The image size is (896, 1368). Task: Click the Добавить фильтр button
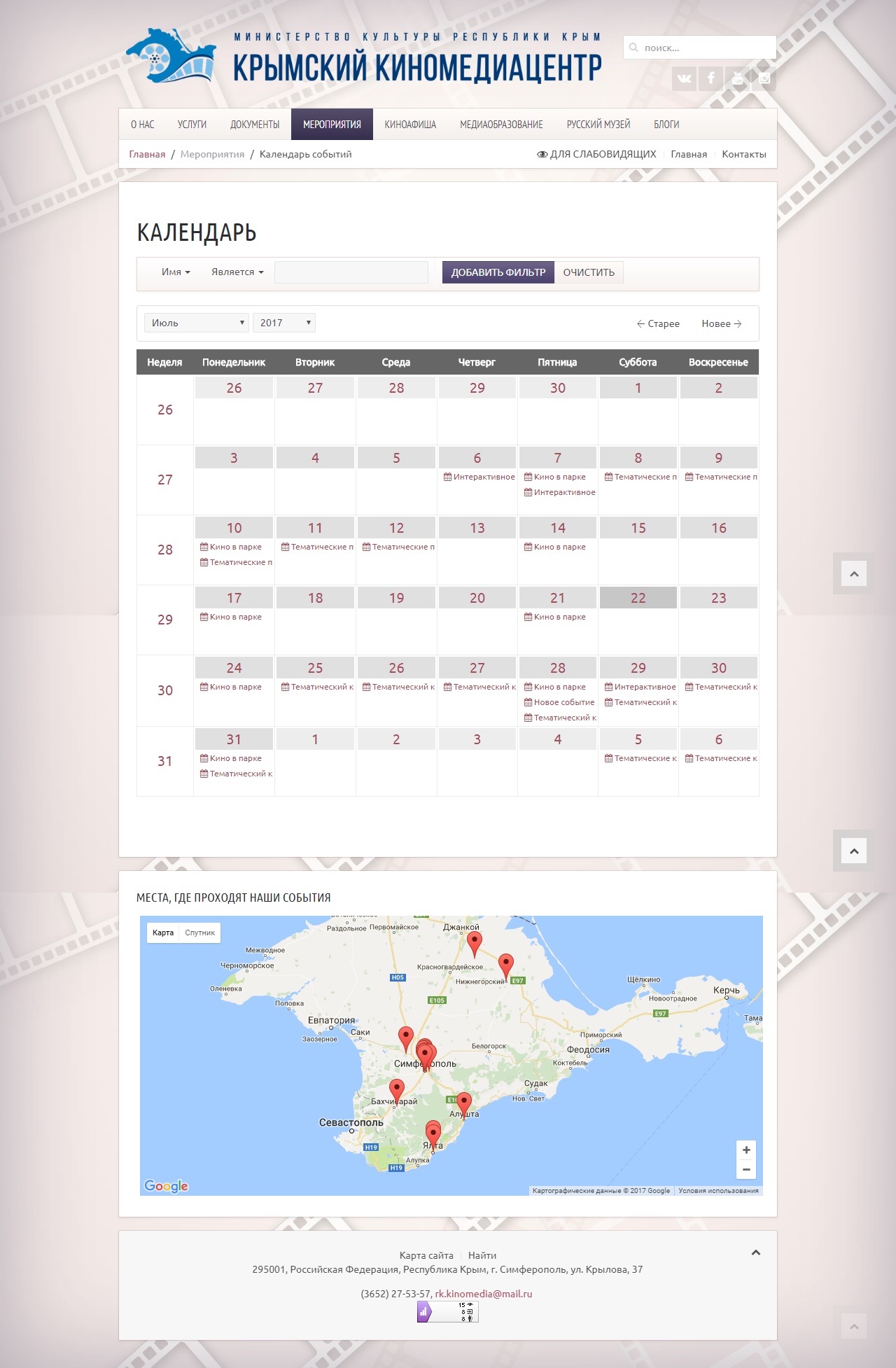tap(498, 272)
